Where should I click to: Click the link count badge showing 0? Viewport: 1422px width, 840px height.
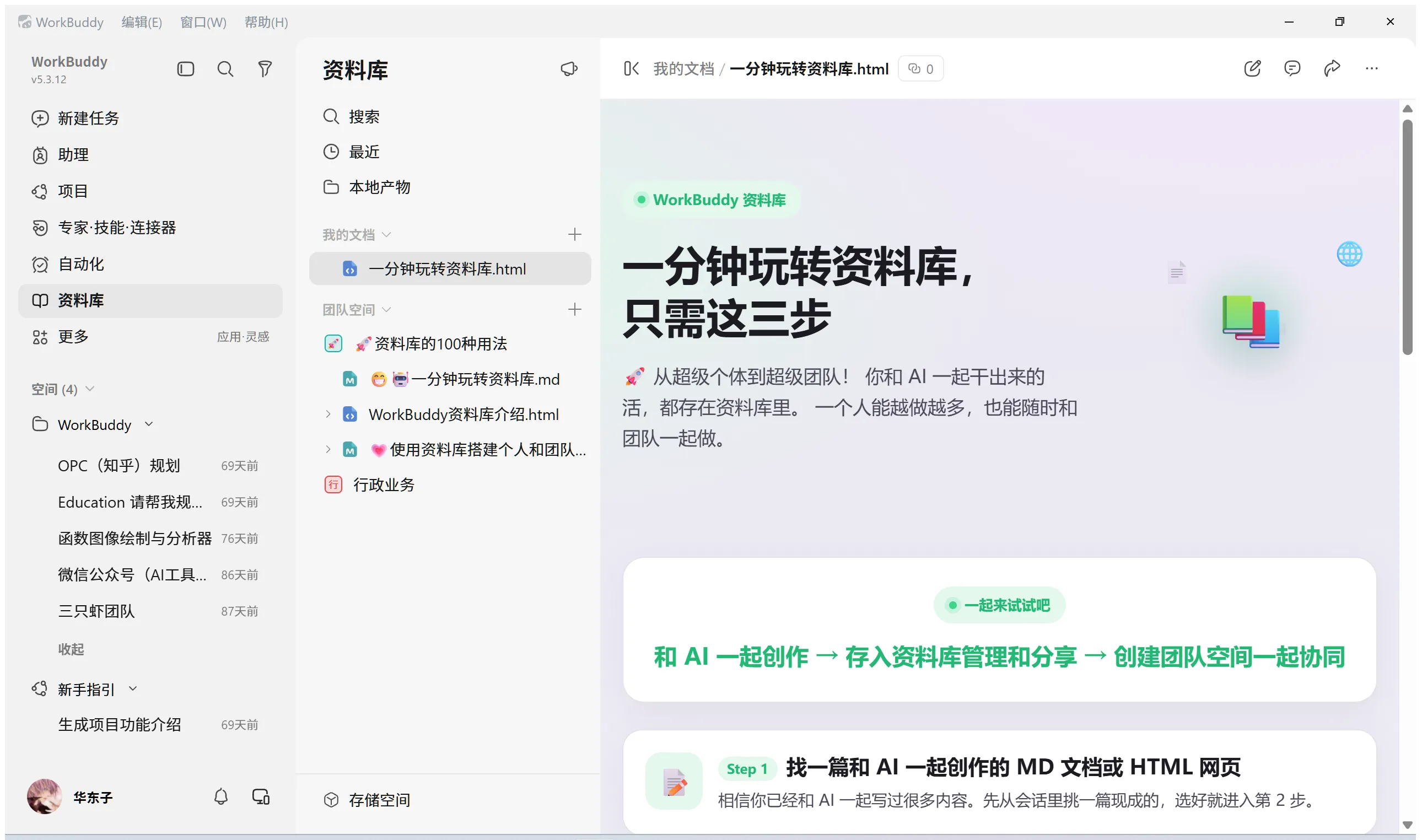920,68
